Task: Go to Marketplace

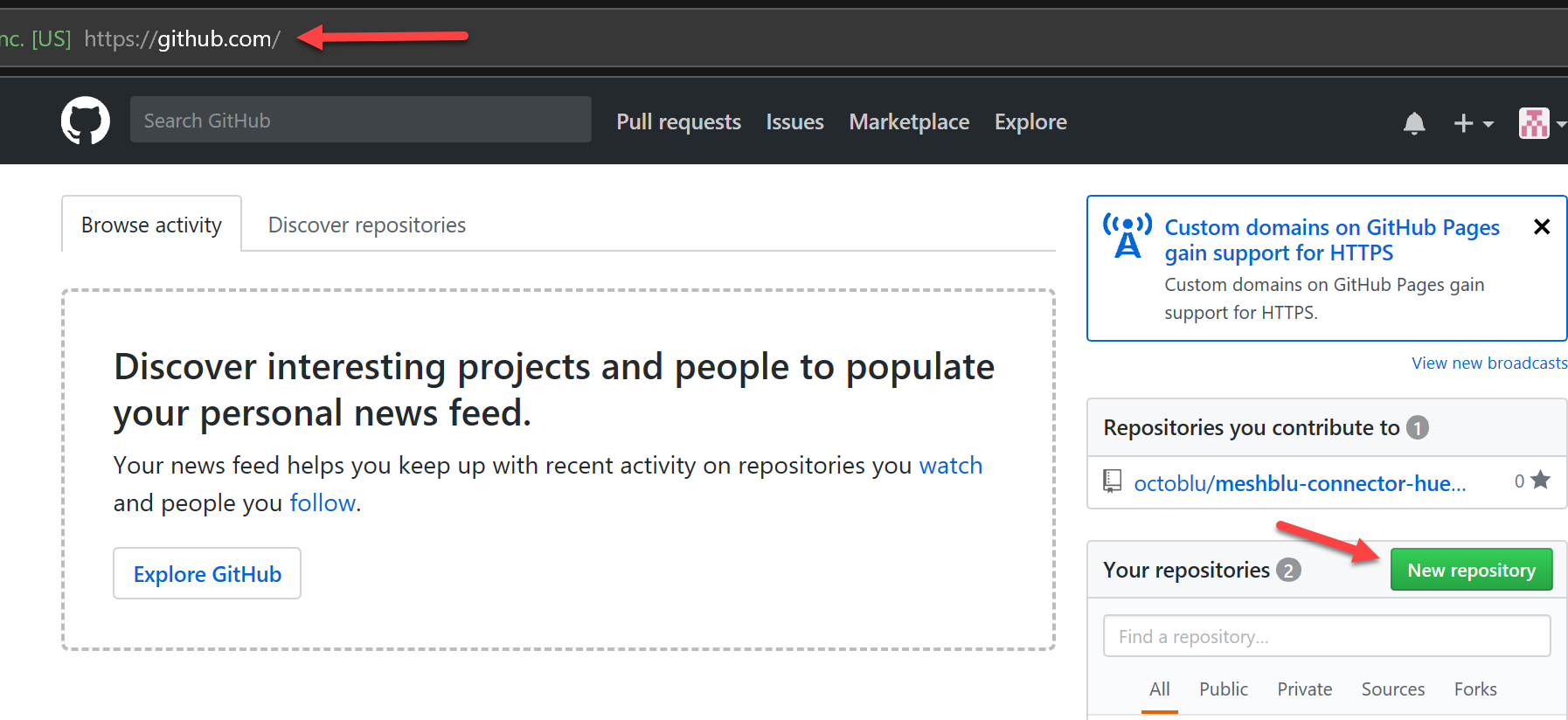Action: [909, 121]
